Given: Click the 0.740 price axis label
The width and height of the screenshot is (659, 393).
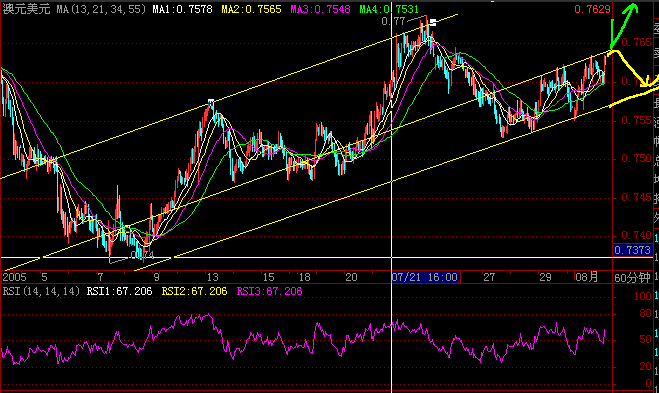Looking at the screenshot, I should pos(636,235).
